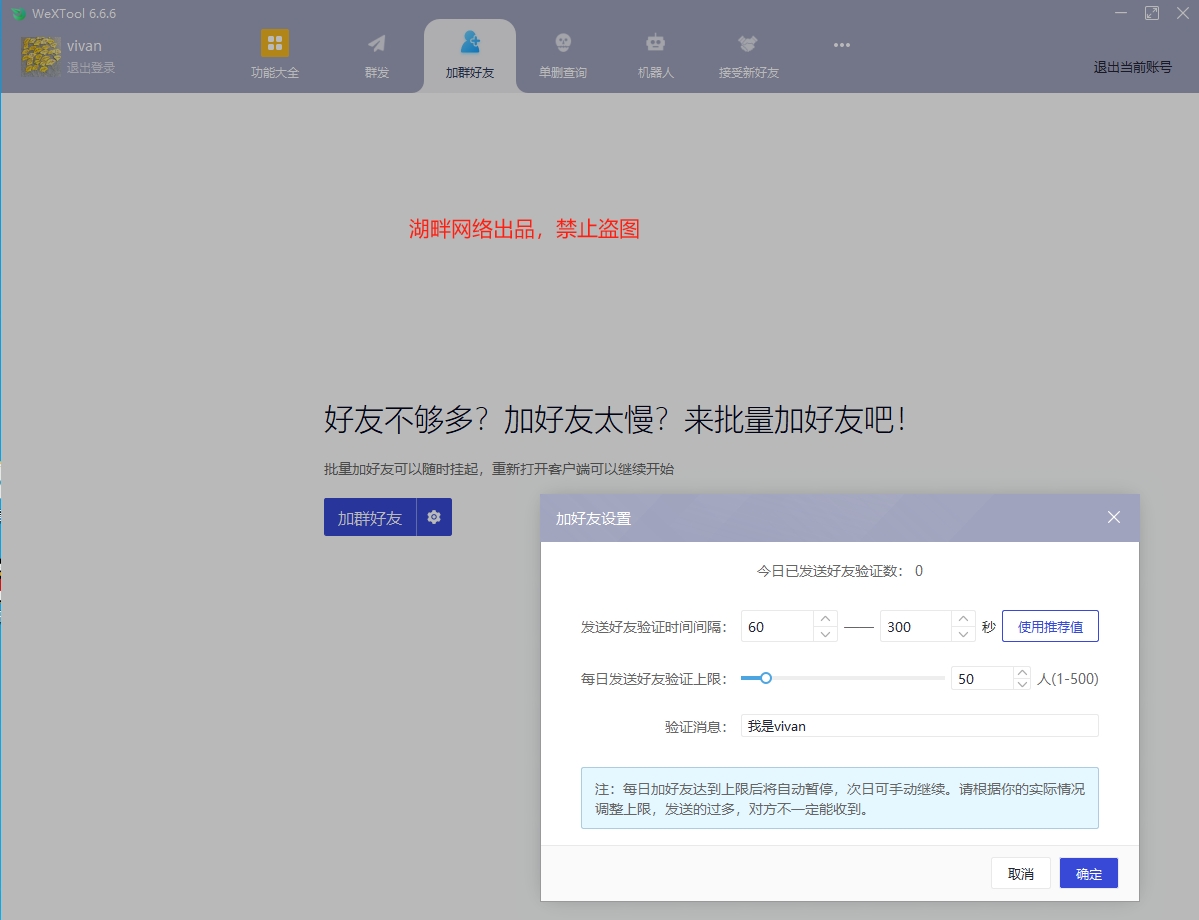Confirm settings with the 确定 button
The image size is (1199, 920).
click(x=1088, y=872)
